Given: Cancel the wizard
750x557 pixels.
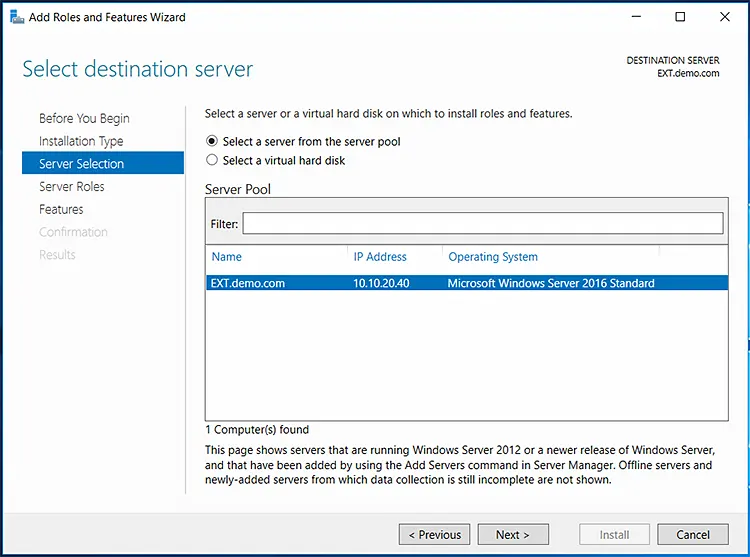Looking at the screenshot, I should (693, 534).
